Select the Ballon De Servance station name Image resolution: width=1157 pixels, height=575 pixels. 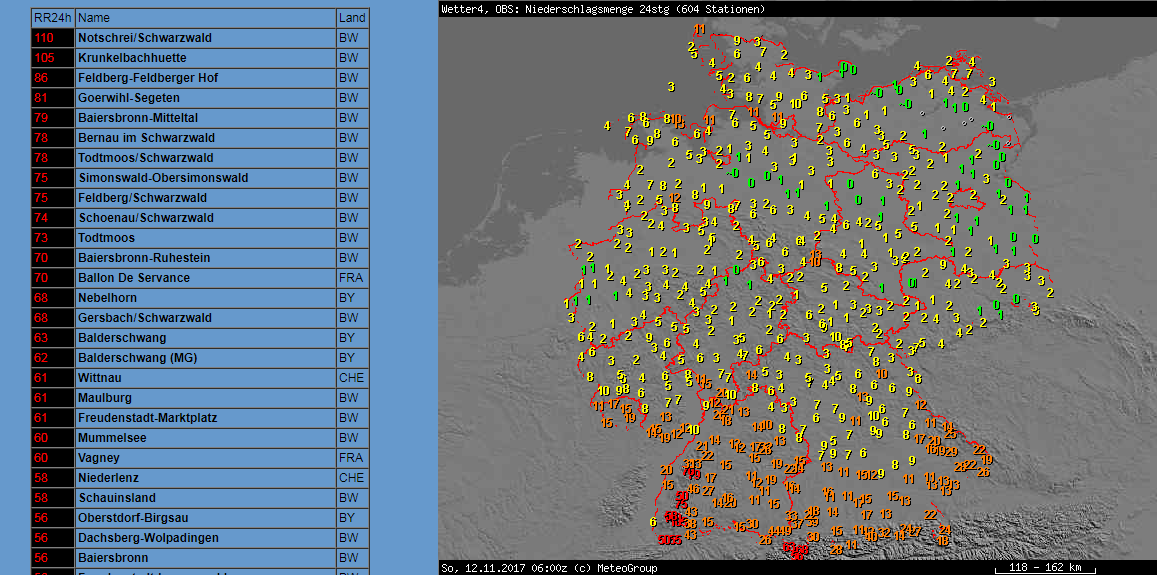coord(134,278)
